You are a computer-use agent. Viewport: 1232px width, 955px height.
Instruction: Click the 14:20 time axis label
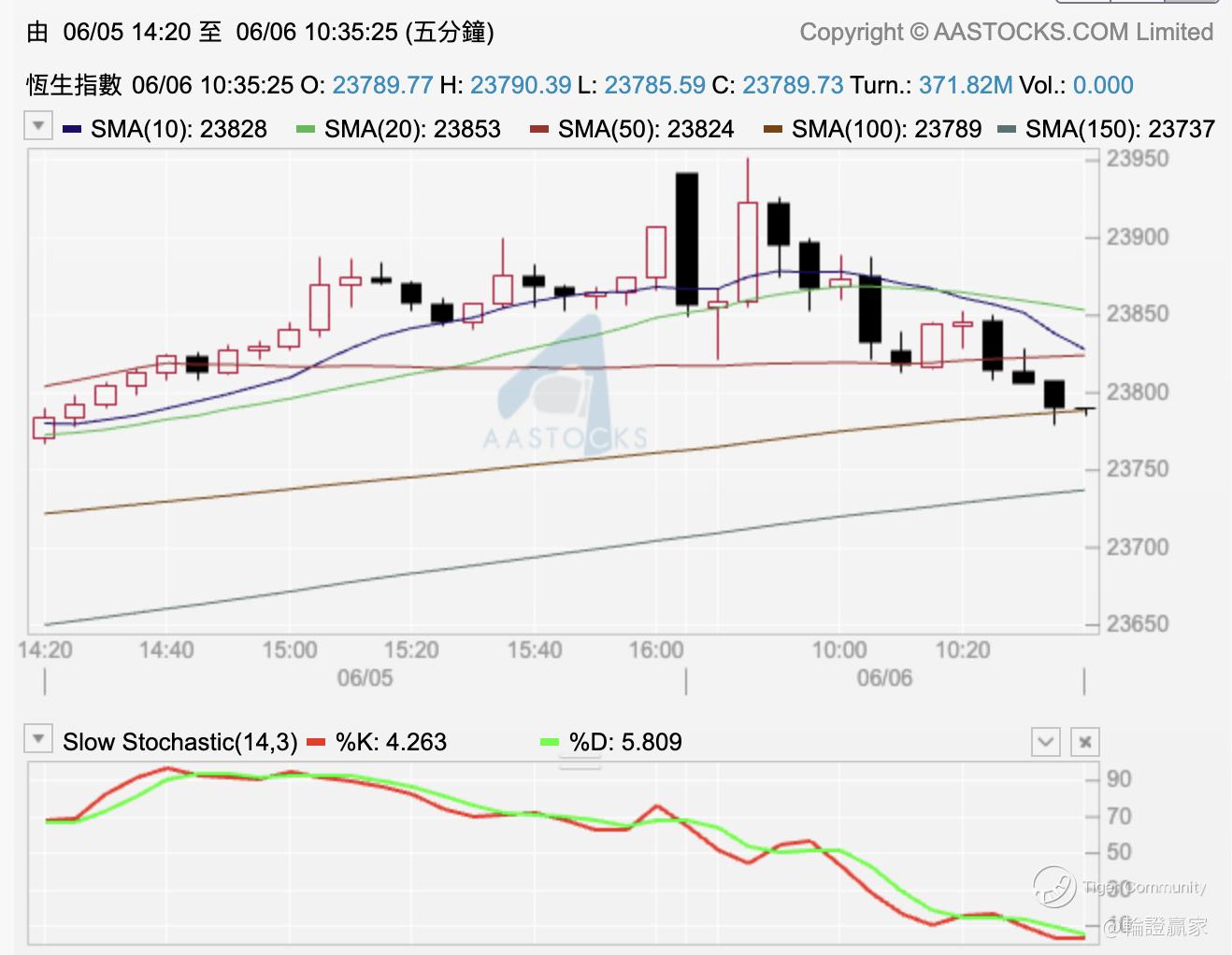[45, 649]
